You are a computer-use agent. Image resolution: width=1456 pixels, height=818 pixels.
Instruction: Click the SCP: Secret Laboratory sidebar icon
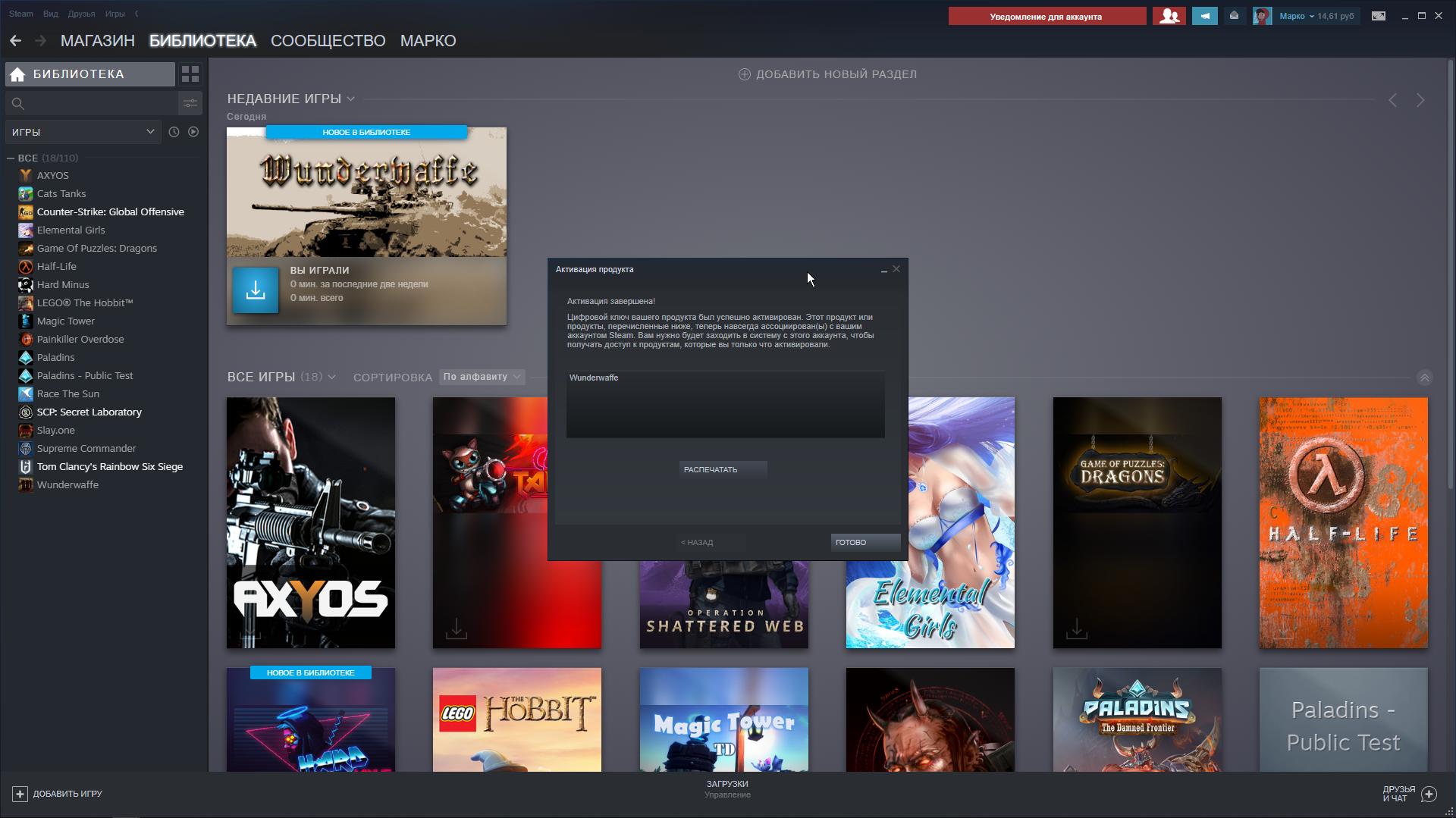click(26, 412)
